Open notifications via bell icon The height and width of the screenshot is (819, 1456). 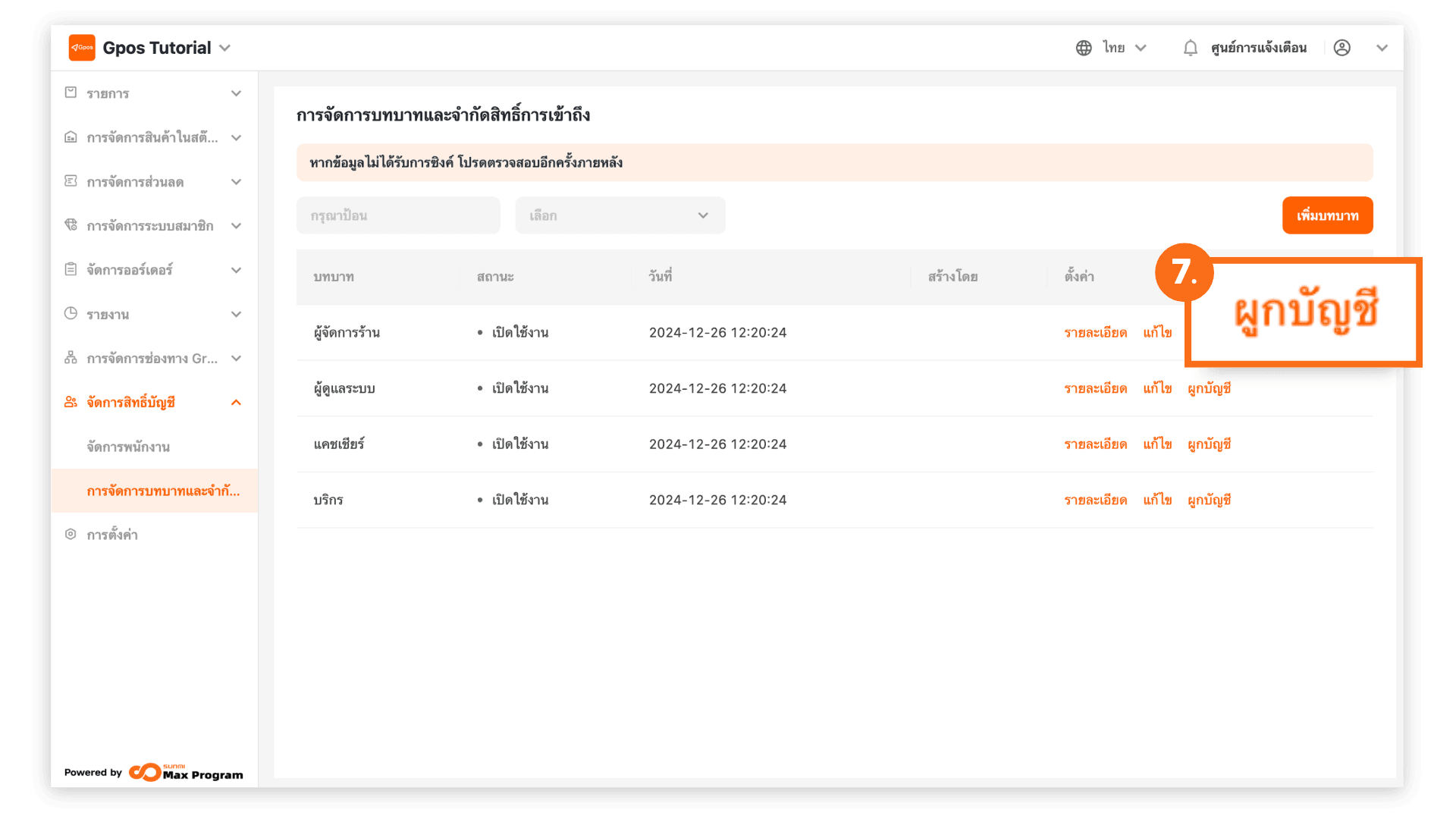(1191, 48)
